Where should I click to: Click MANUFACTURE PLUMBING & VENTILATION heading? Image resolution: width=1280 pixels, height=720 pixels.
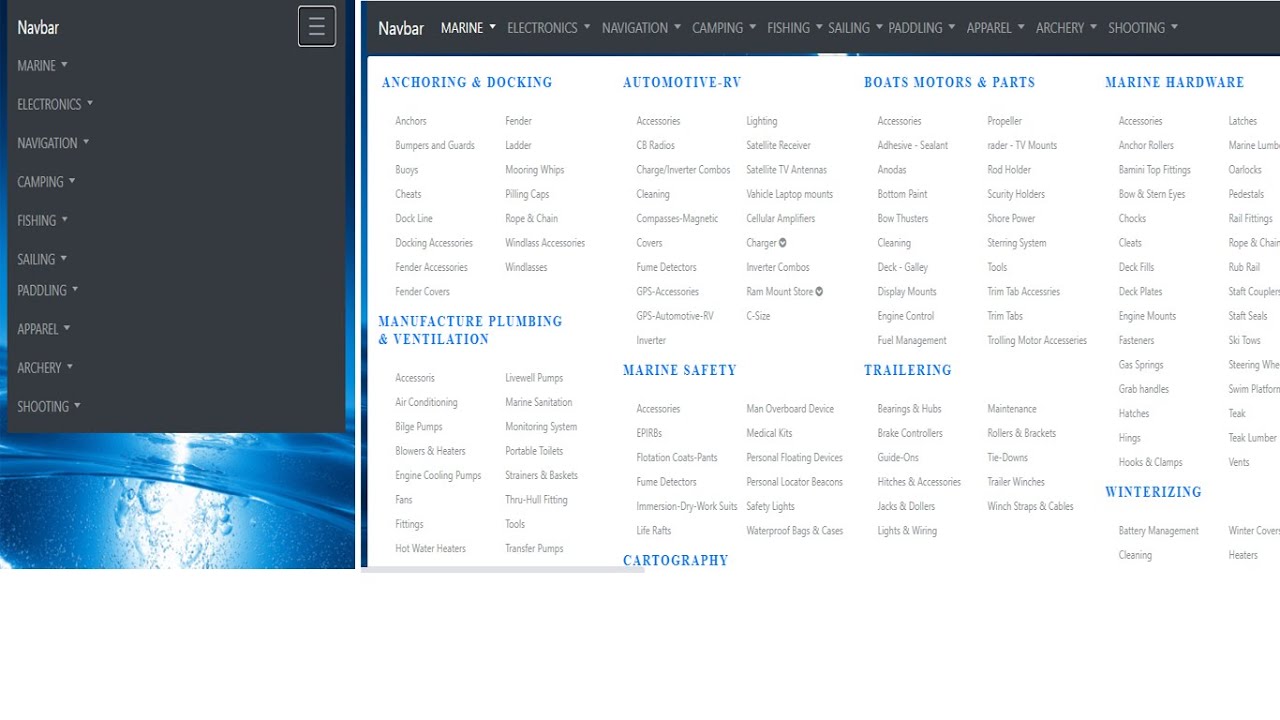(470, 330)
